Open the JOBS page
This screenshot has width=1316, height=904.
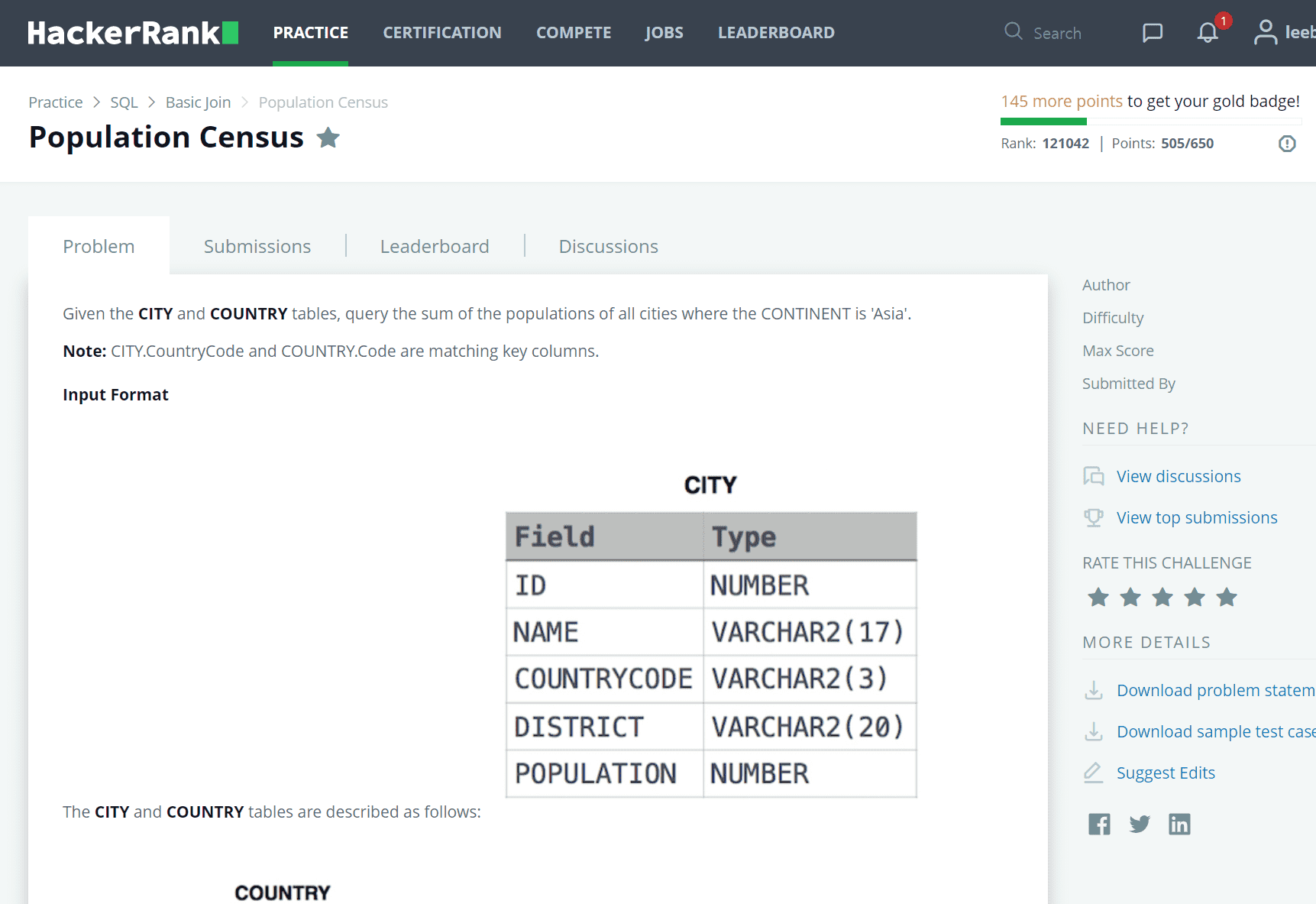click(x=664, y=33)
